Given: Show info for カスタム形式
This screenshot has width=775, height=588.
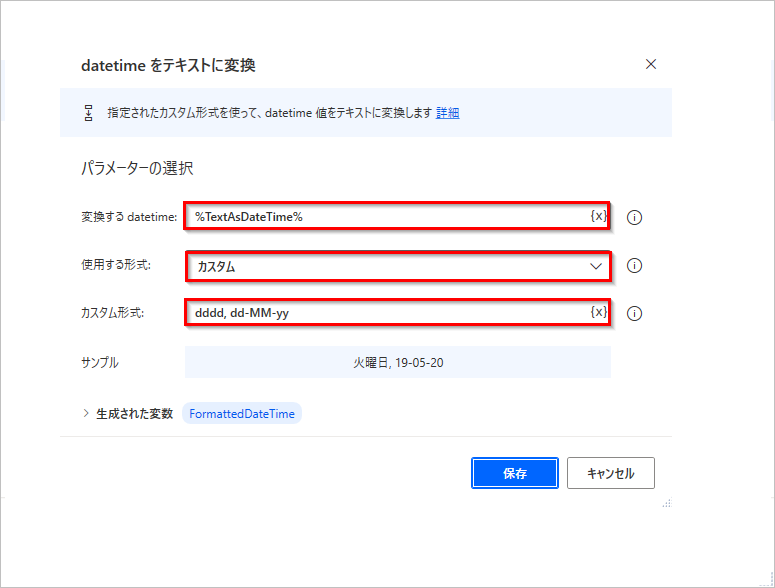Looking at the screenshot, I should [634, 313].
